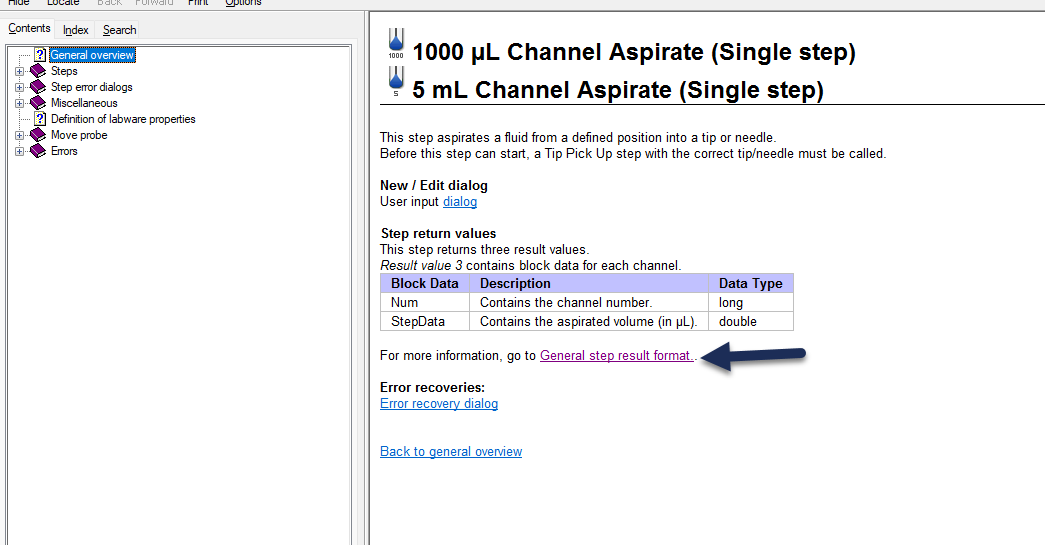Open the User input dialog link

[x=460, y=202]
